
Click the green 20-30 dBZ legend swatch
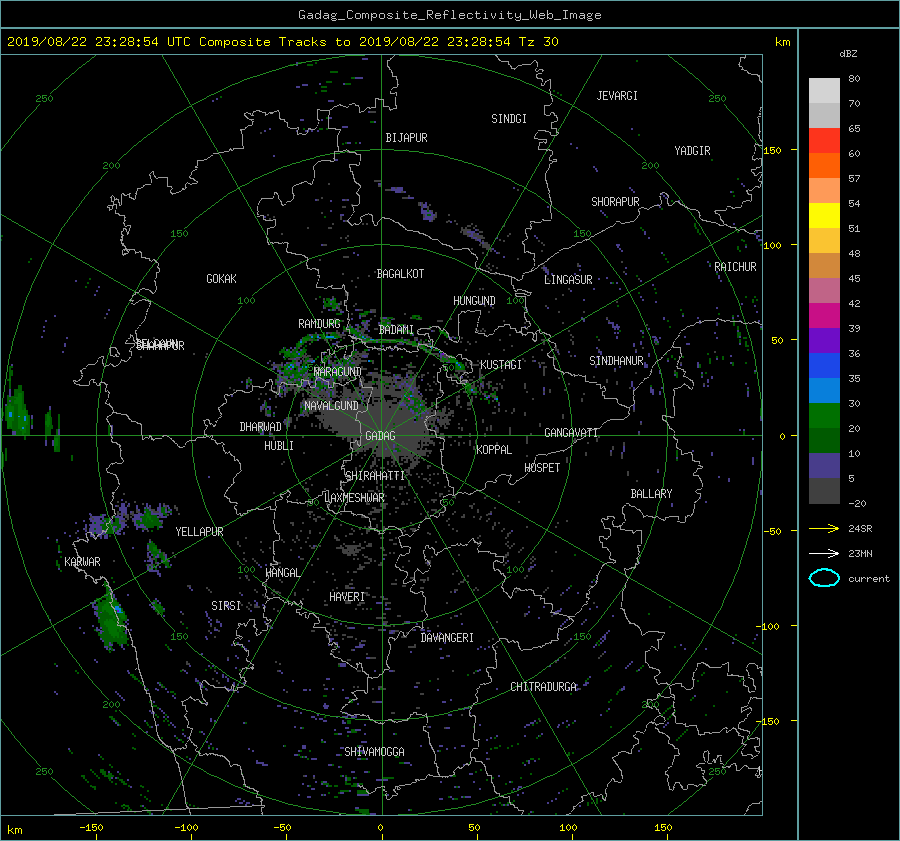824,416
